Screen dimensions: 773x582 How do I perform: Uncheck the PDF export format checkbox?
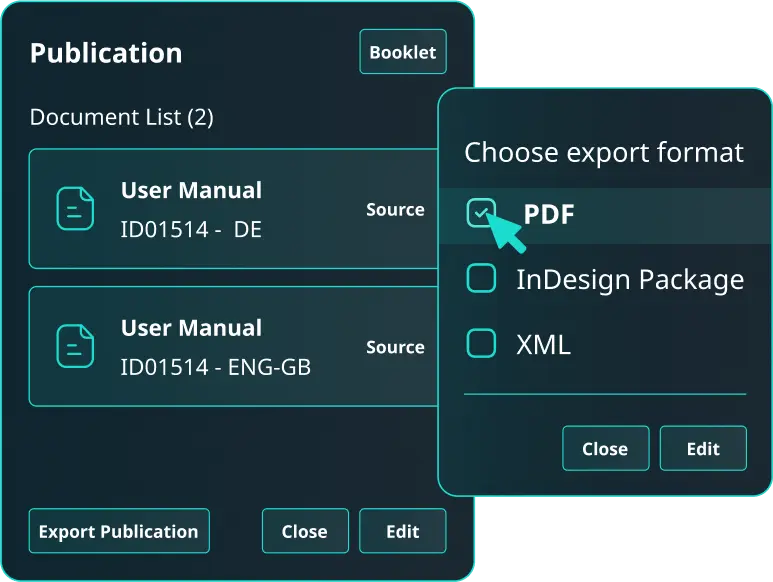pyautogui.click(x=481, y=213)
